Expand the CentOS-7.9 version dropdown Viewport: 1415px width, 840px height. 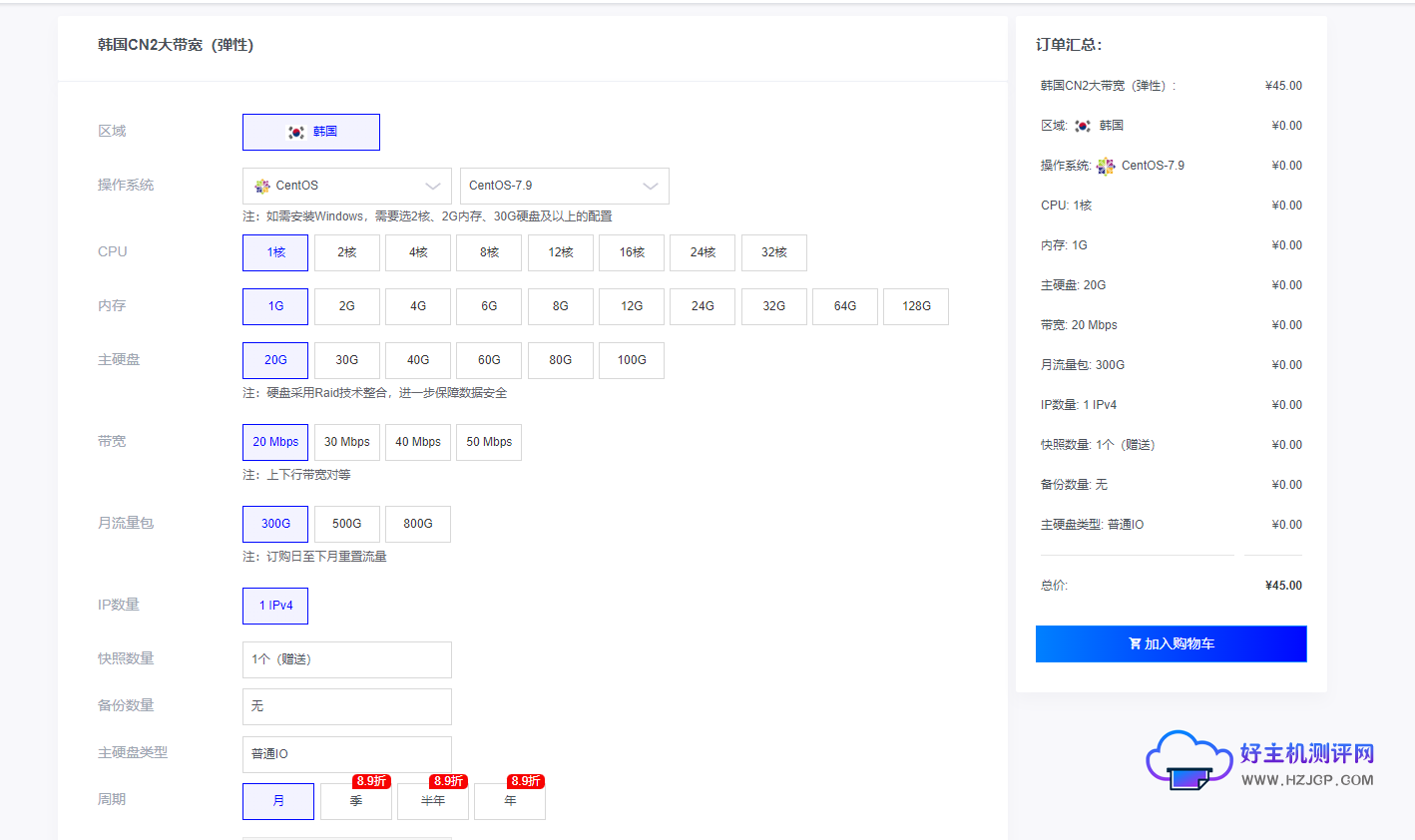tap(564, 186)
